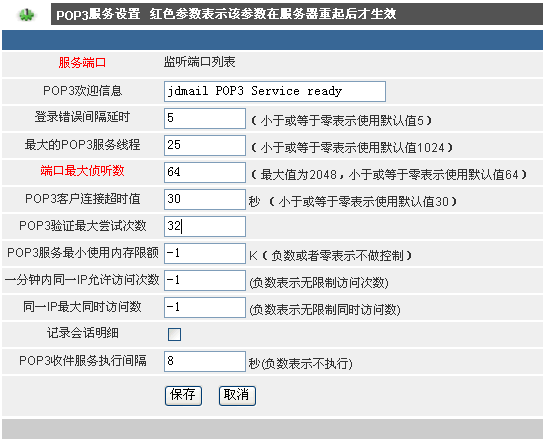
Task: Toggle the 记录会话明细 checkbox
Action: (174, 335)
